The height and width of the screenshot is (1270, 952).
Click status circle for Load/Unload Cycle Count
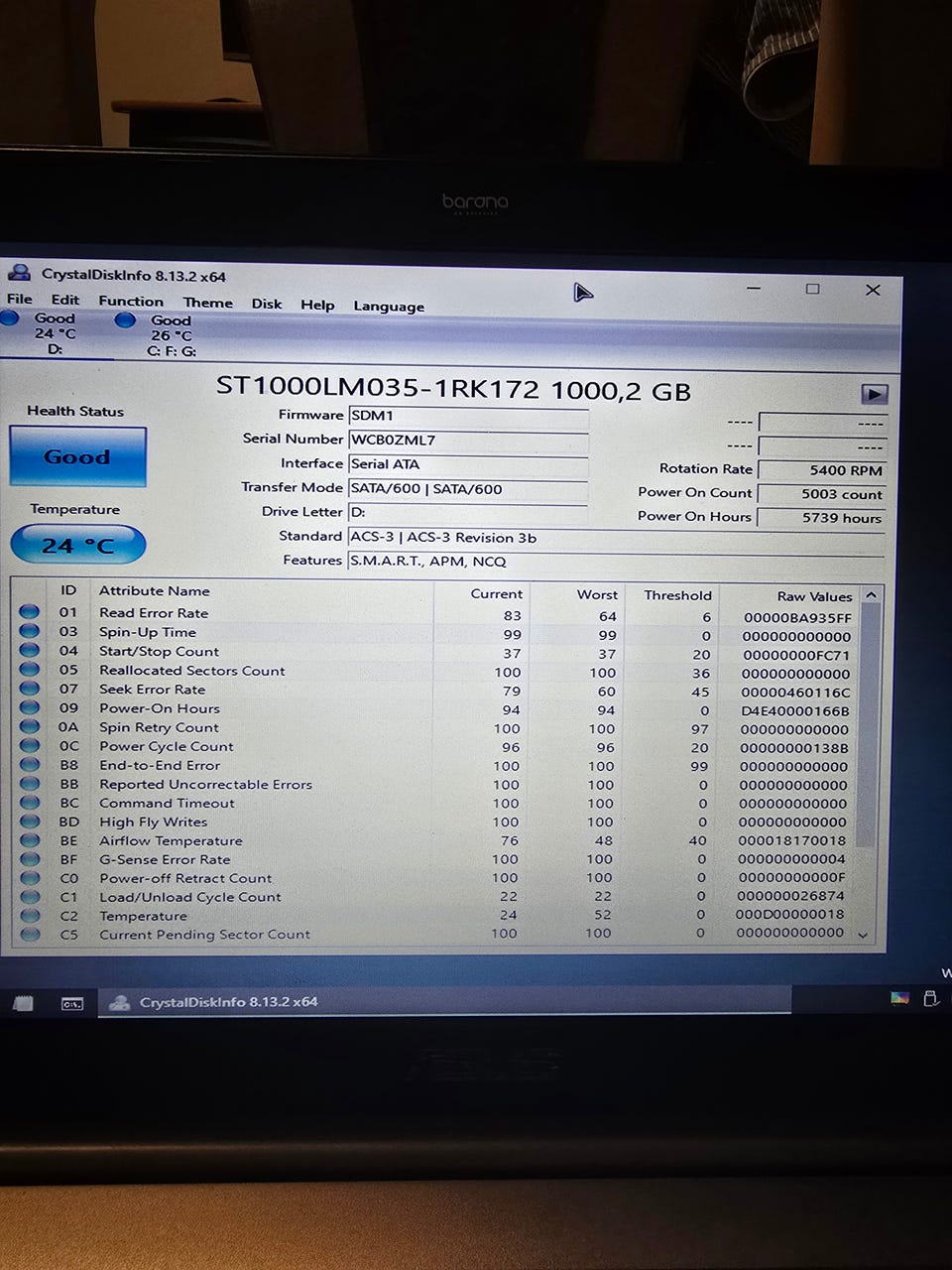pos(30,897)
